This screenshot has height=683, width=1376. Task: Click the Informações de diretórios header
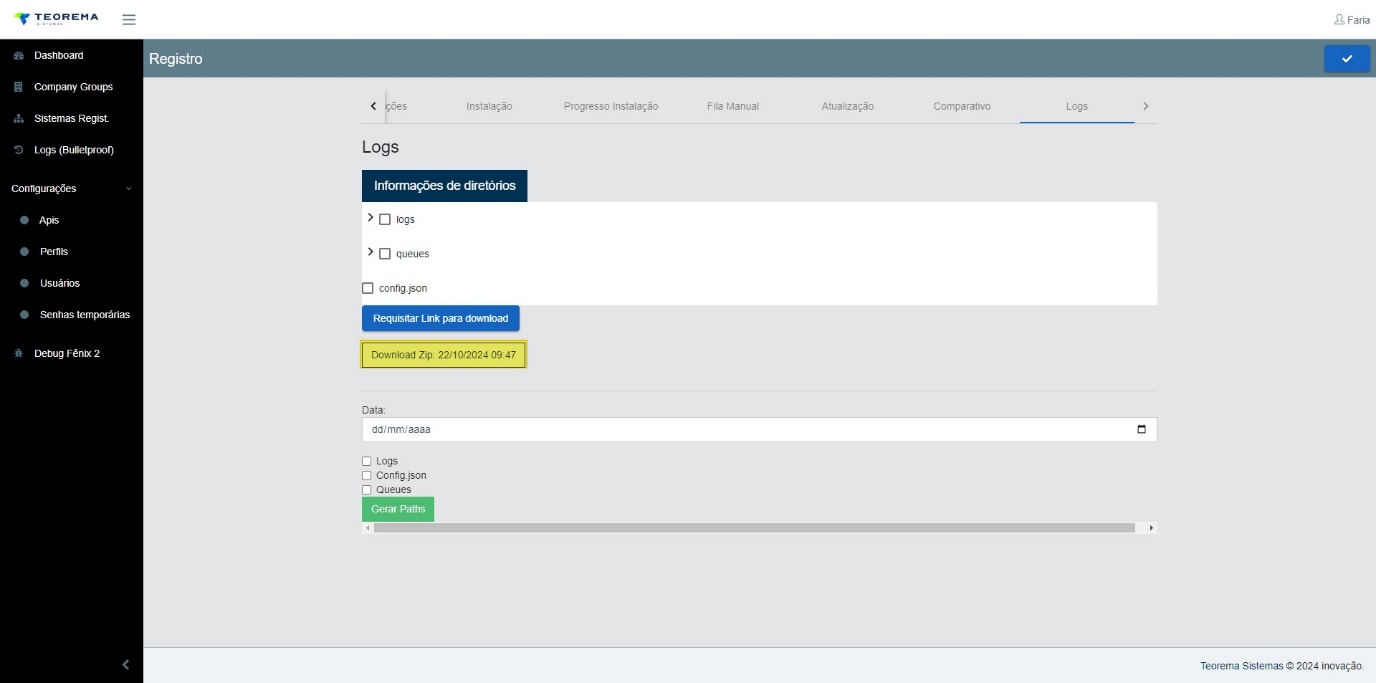(x=445, y=186)
